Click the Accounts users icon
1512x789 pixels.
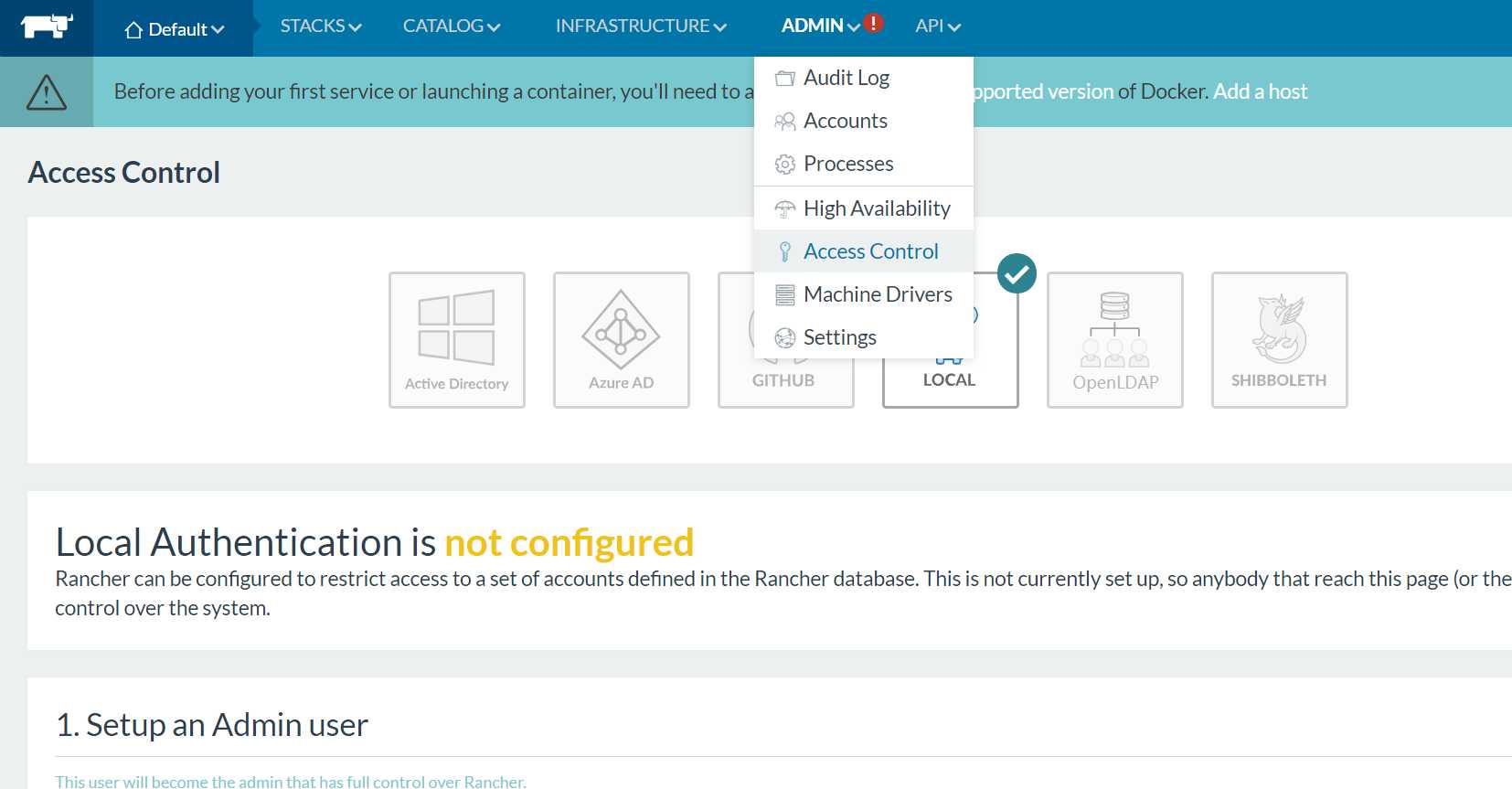click(784, 122)
